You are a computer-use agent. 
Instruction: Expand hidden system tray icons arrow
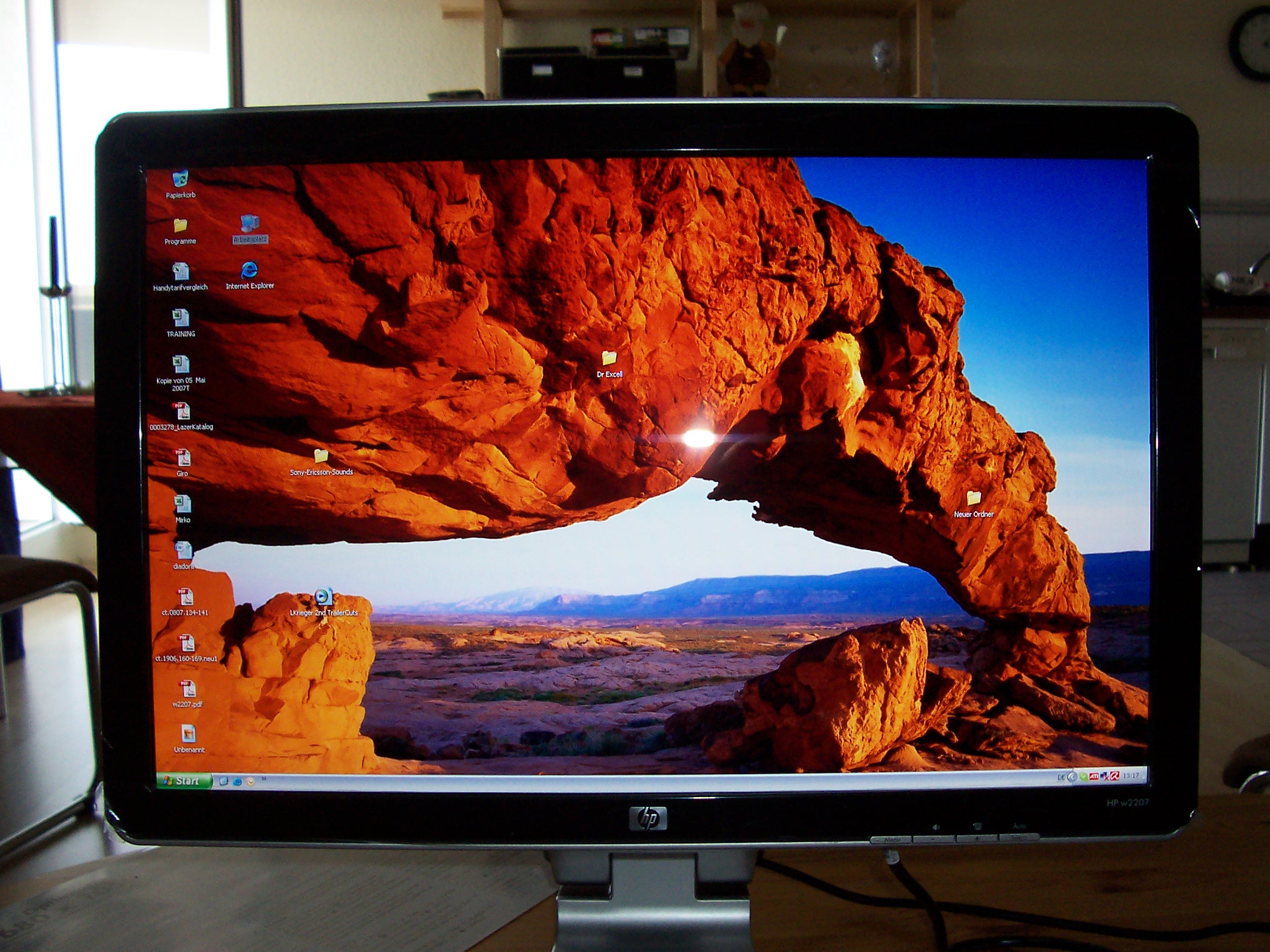[x=1072, y=777]
